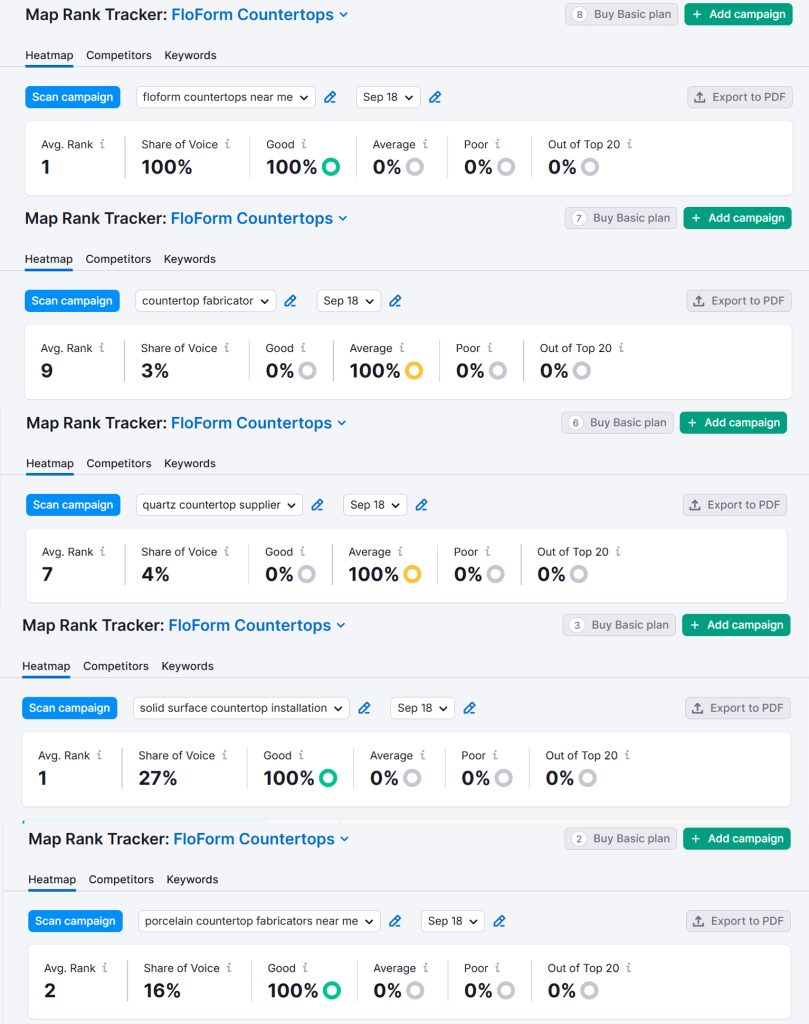This screenshot has width=809, height=1024.
Task: Click the edit pencil beside "countertop fabricator" keyword
Action: pos(291,301)
